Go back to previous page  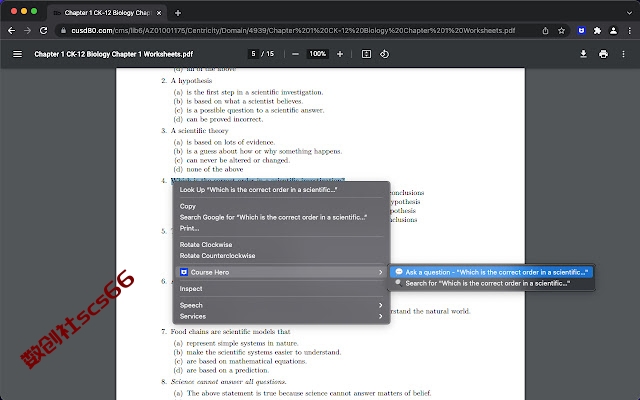[x=11, y=31]
